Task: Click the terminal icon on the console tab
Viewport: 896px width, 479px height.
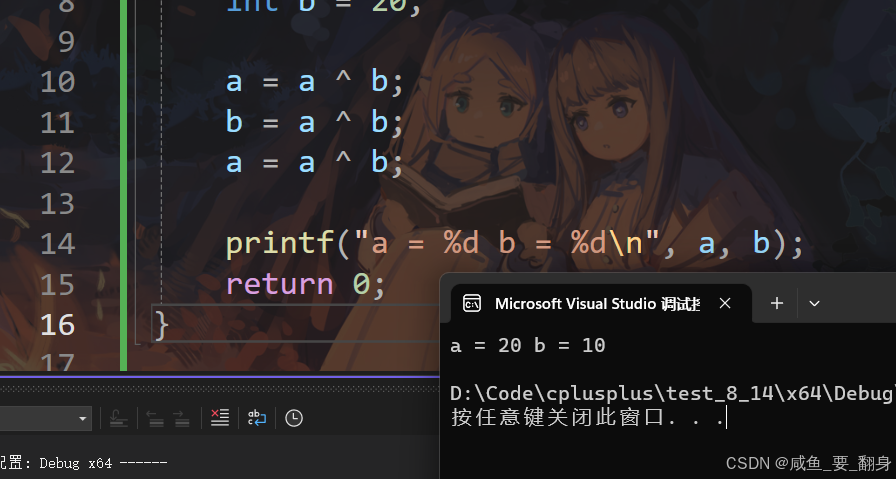Action: click(472, 304)
